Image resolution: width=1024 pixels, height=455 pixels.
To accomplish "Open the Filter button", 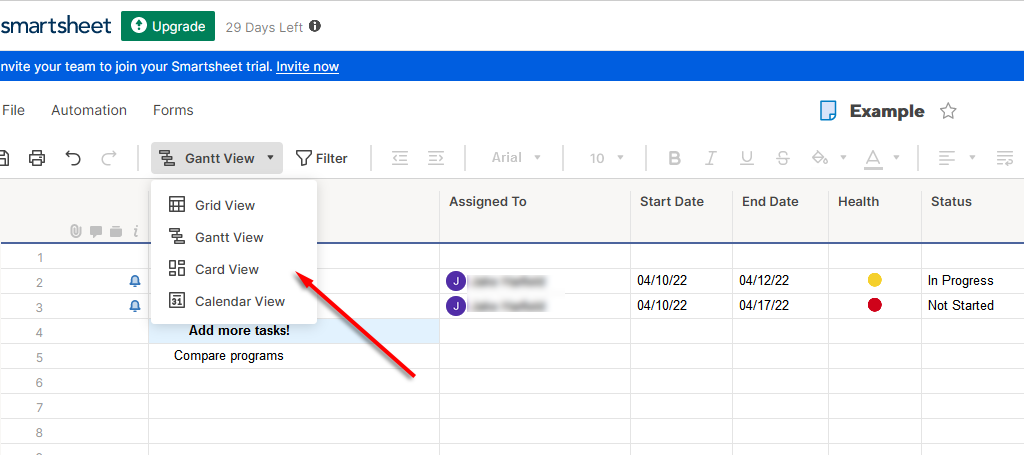I will click(x=322, y=158).
